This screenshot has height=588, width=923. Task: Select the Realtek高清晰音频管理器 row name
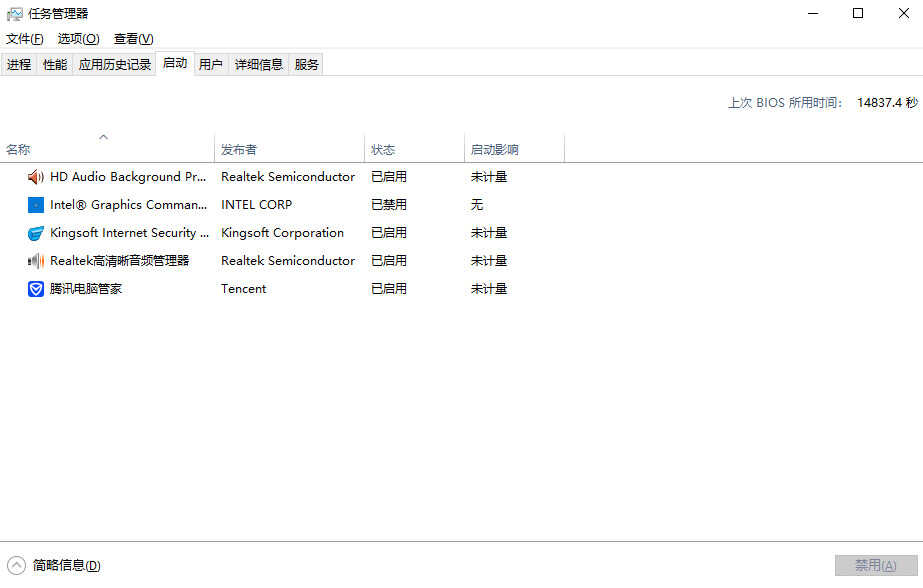(119, 261)
